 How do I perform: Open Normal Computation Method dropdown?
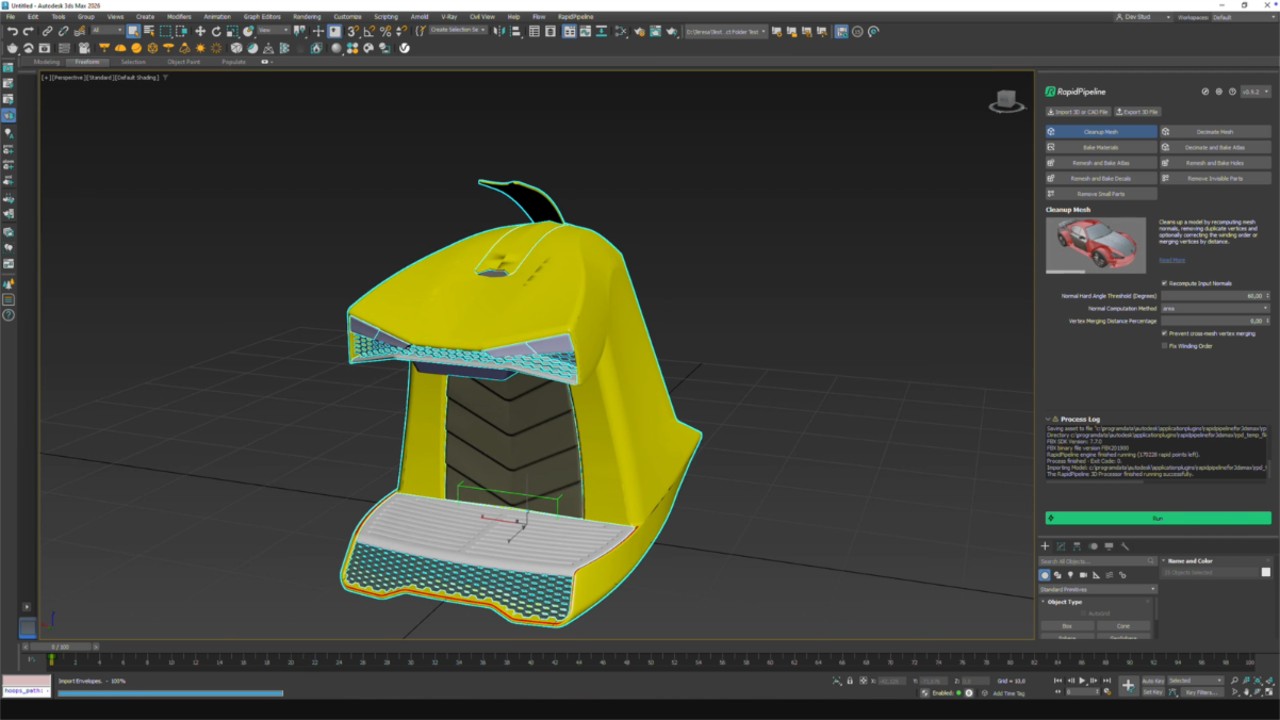[1215, 308]
